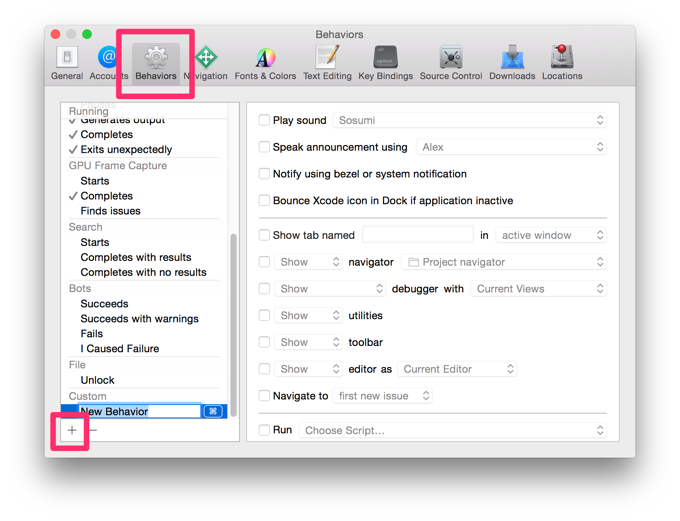Select Exits unexpectedly behavior

pos(126,149)
